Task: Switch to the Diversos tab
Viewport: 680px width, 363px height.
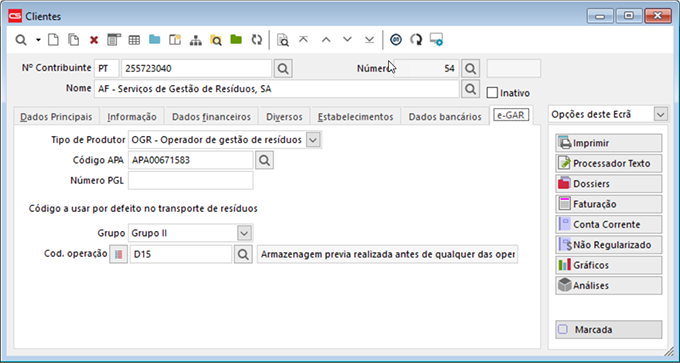Action: tap(284, 117)
